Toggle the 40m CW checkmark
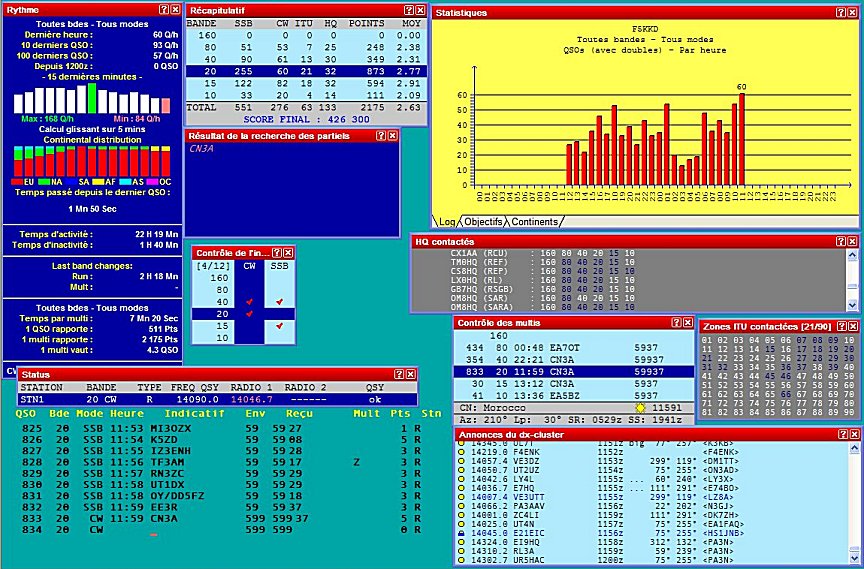The height and width of the screenshot is (569, 864). (250, 300)
